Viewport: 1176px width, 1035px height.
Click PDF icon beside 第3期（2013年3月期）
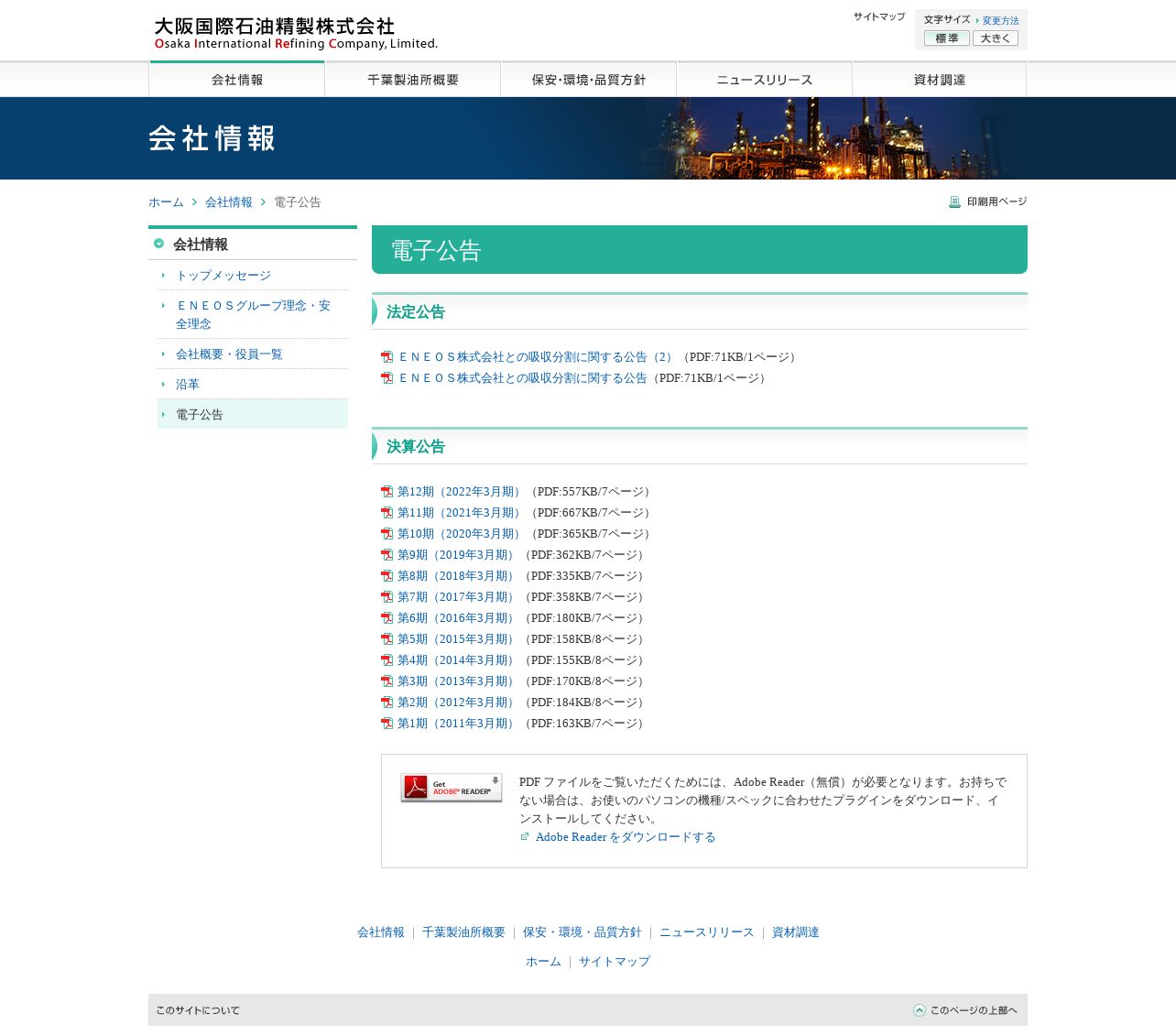click(x=387, y=681)
